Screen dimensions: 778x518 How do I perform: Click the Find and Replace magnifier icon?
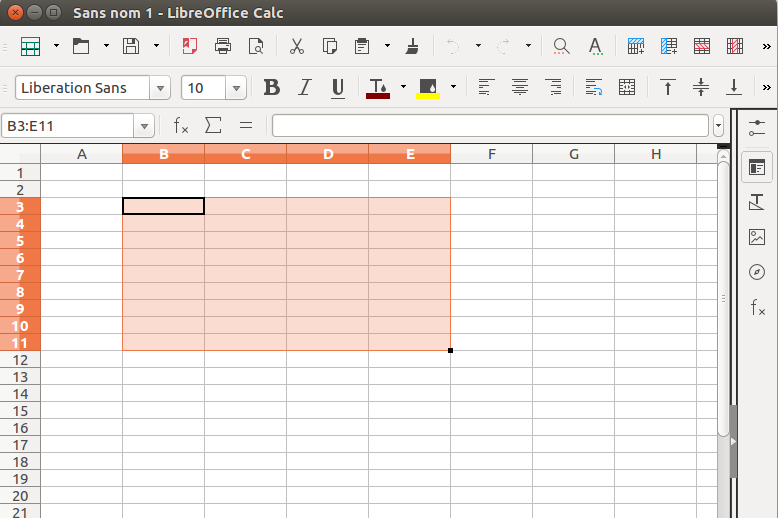pyautogui.click(x=561, y=46)
